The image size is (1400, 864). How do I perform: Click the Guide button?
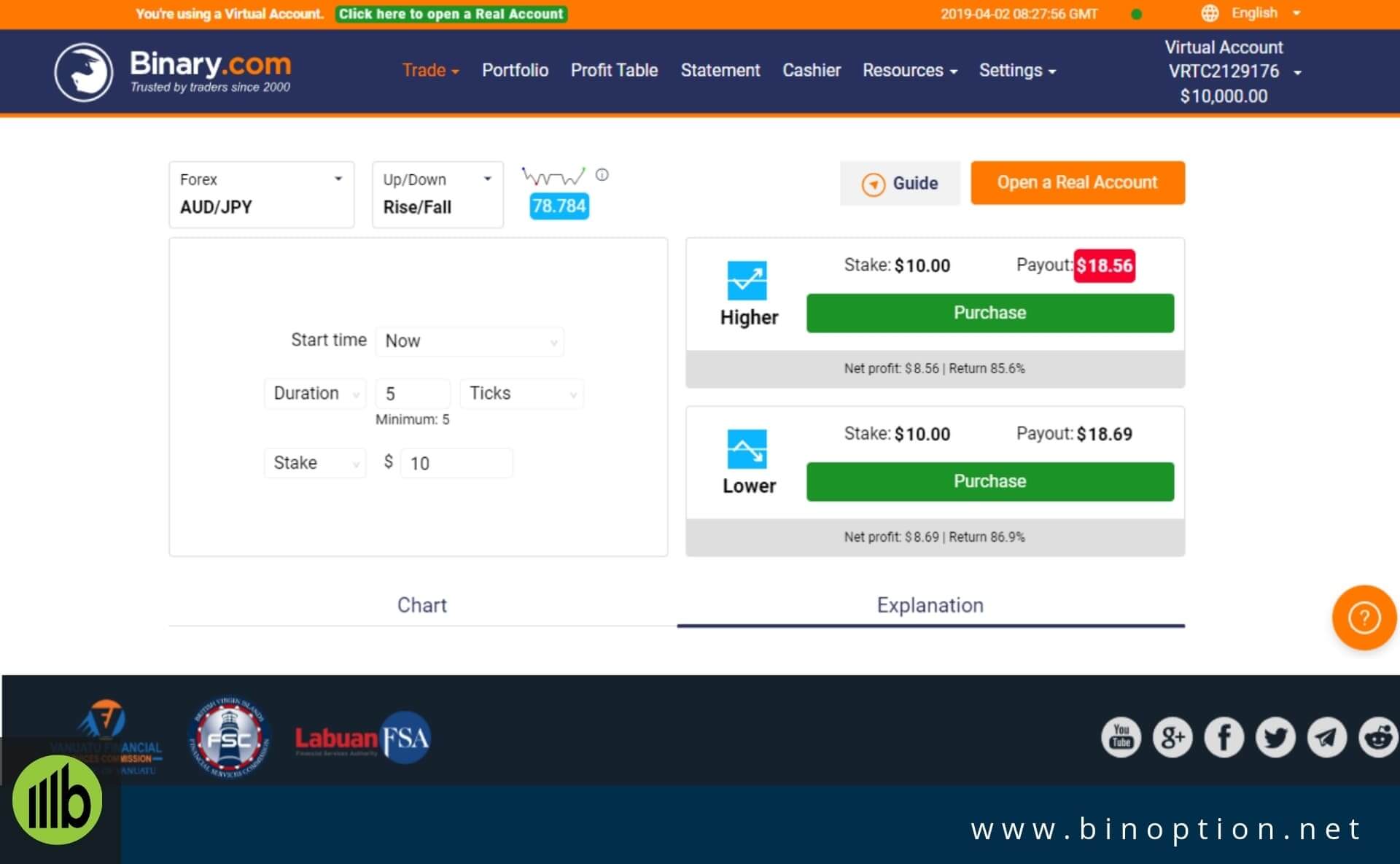coord(900,183)
